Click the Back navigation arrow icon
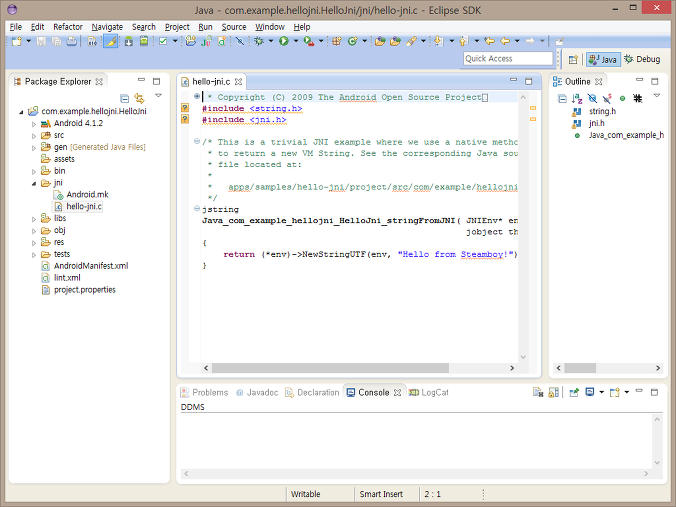 pyautogui.click(x=505, y=41)
